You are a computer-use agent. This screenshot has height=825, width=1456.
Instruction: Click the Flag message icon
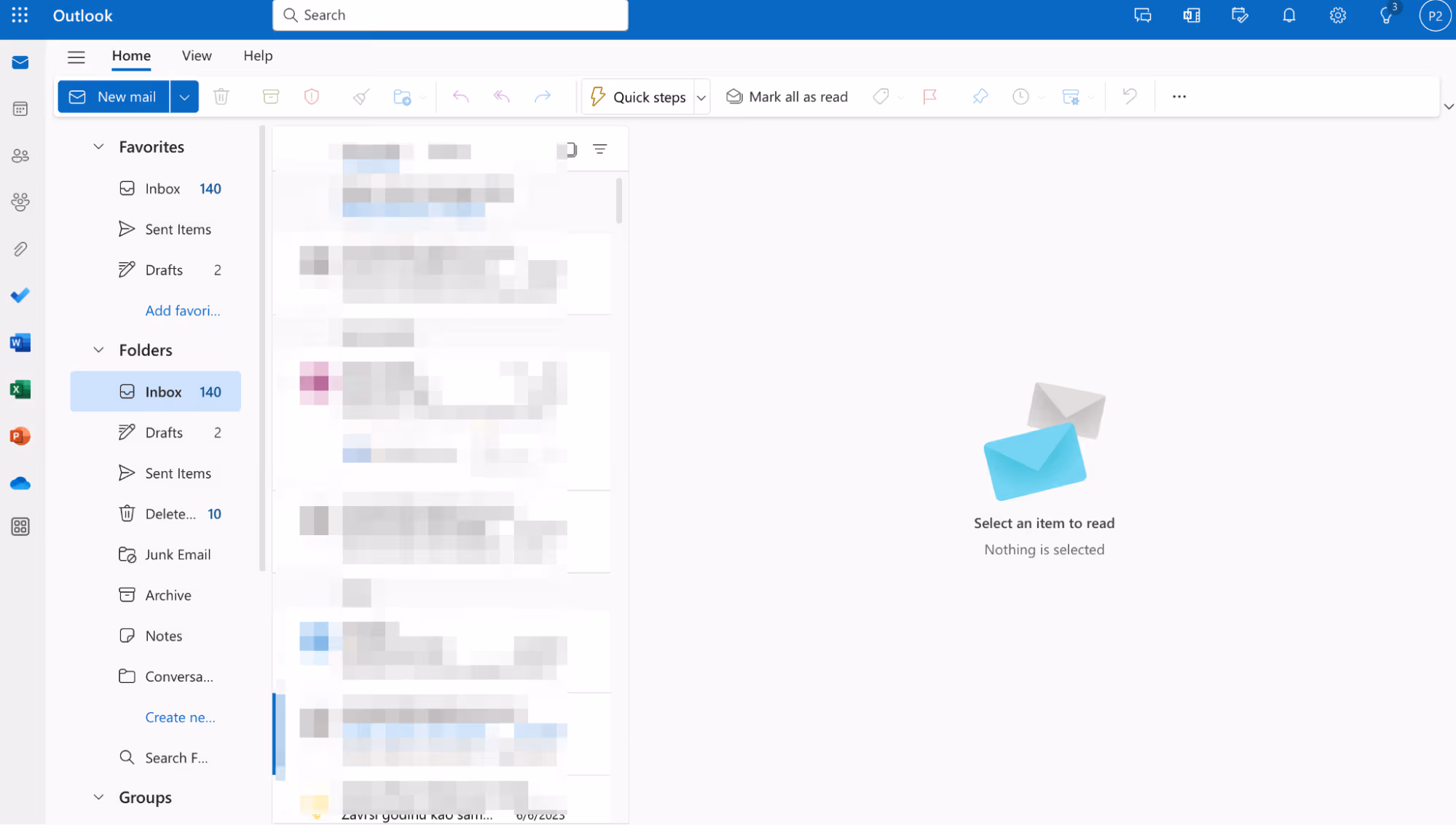tap(930, 97)
